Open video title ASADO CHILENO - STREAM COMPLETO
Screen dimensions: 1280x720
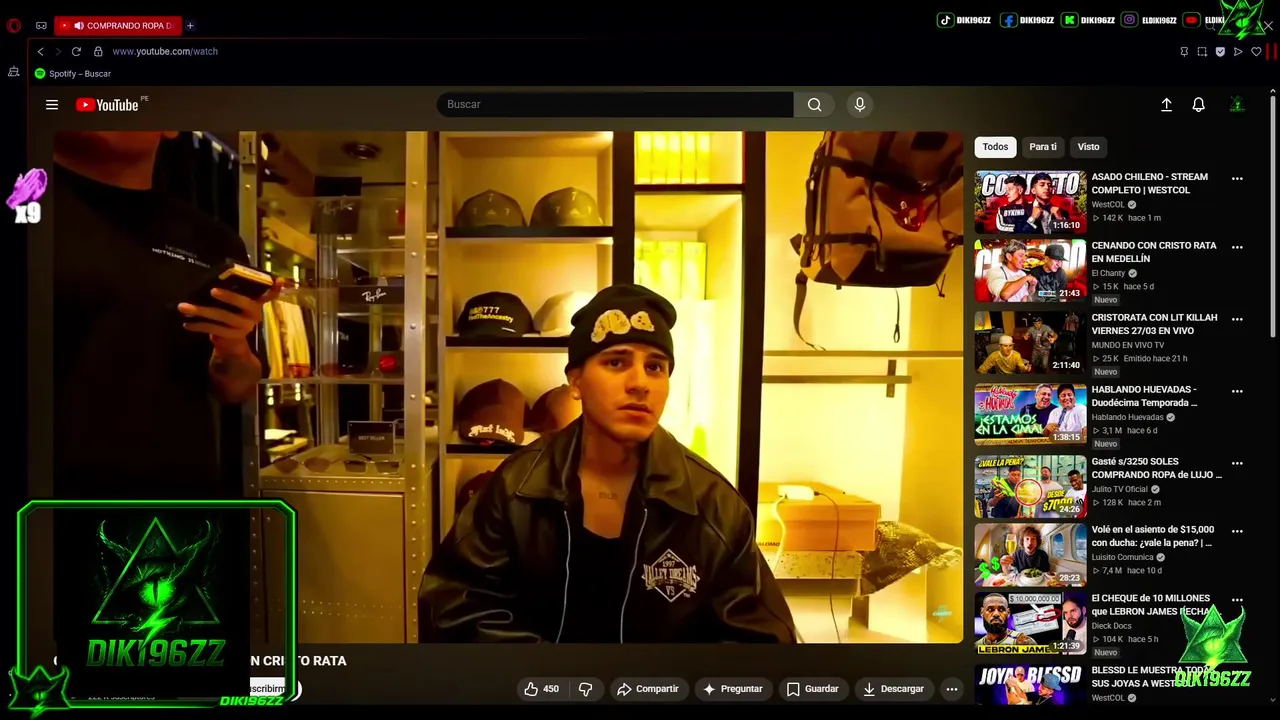click(1150, 184)
